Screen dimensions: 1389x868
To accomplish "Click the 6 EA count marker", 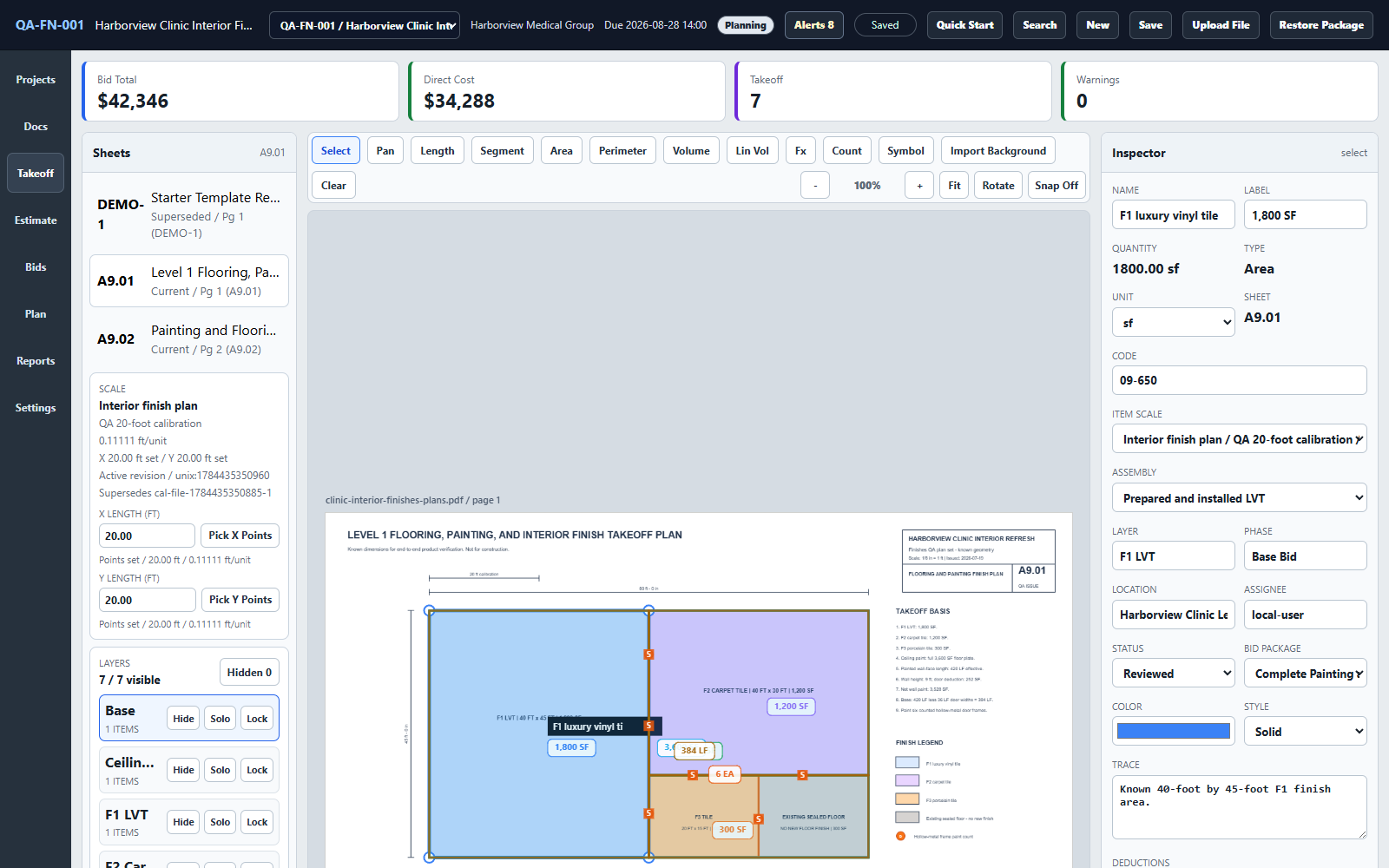I will [724, 774].
